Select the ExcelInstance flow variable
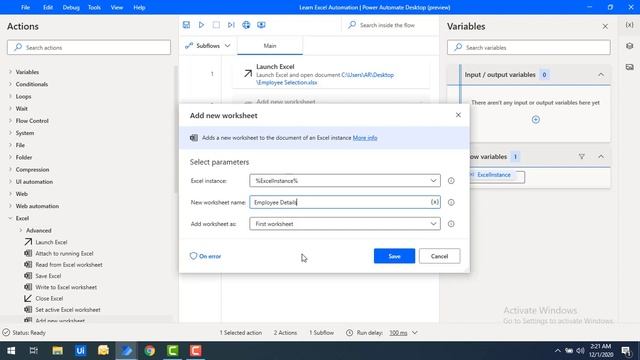 494,175
